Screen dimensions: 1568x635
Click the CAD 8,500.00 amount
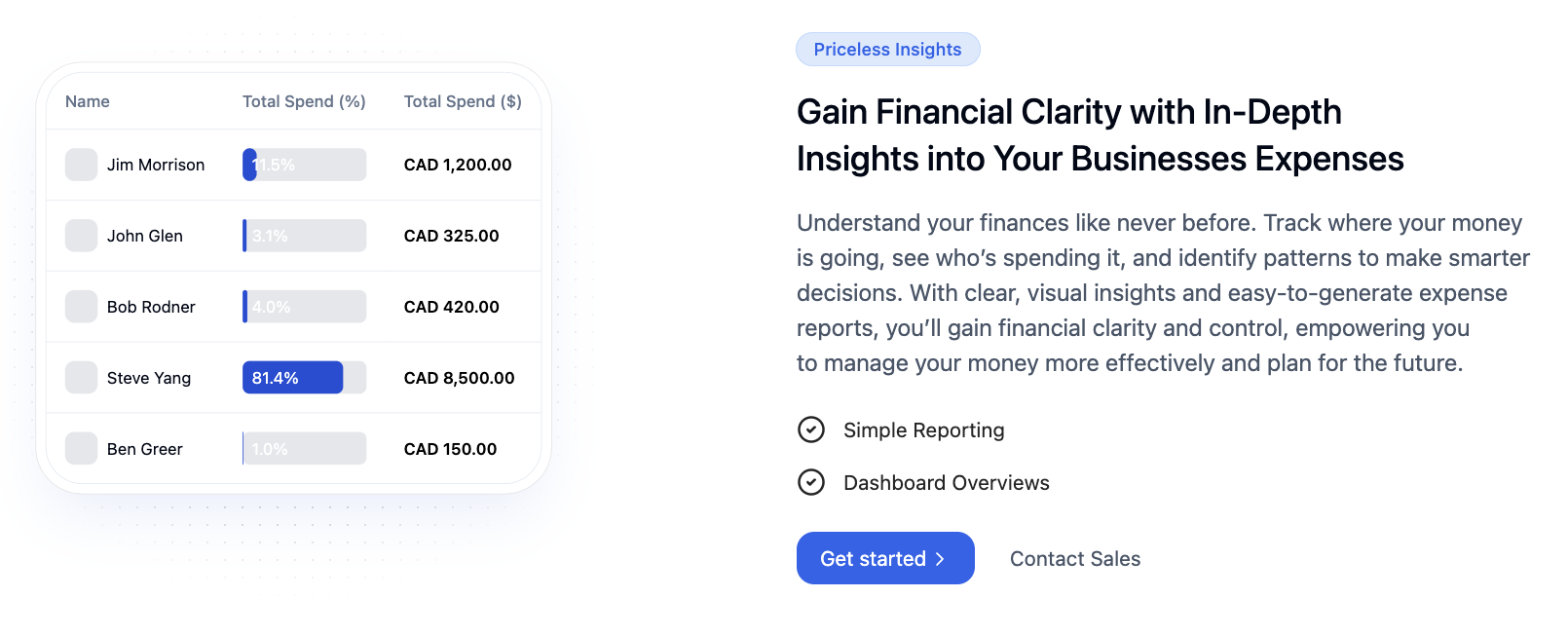[x=460, y=378]
